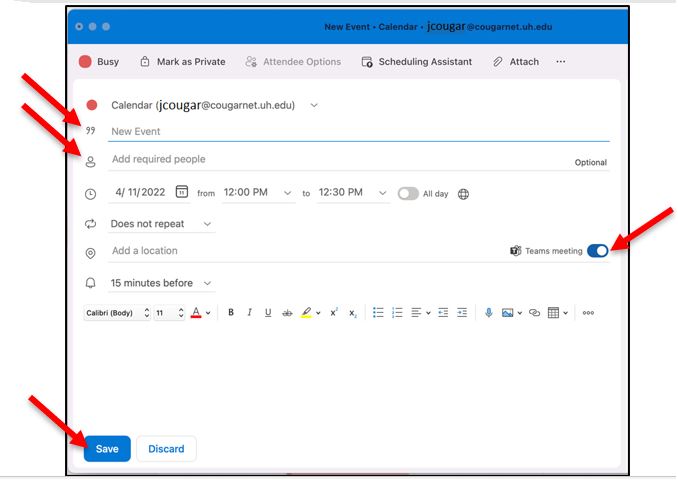Click the dictate microphone icon
The width and height of the screenshot is (678, 481).
(489, 313)
